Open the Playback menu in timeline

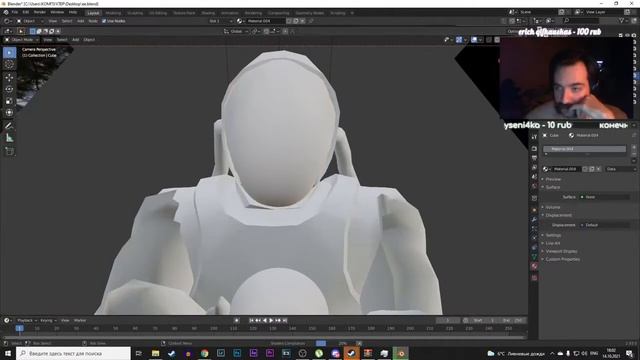click(27, 320)
